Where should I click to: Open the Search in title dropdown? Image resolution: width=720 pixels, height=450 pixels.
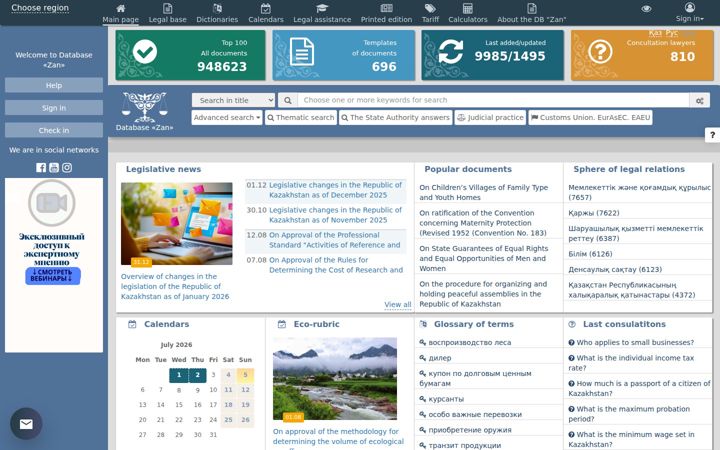(233, 100)
